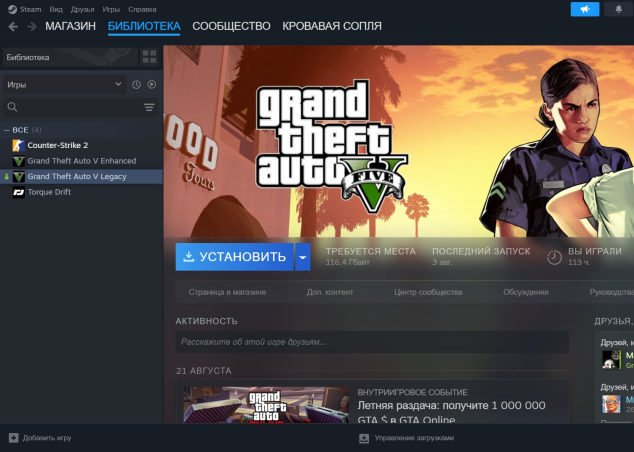This screenshot has height=452, width=634.
Task: Toggle ready-to-play filter icon
Action: [152, 84]
